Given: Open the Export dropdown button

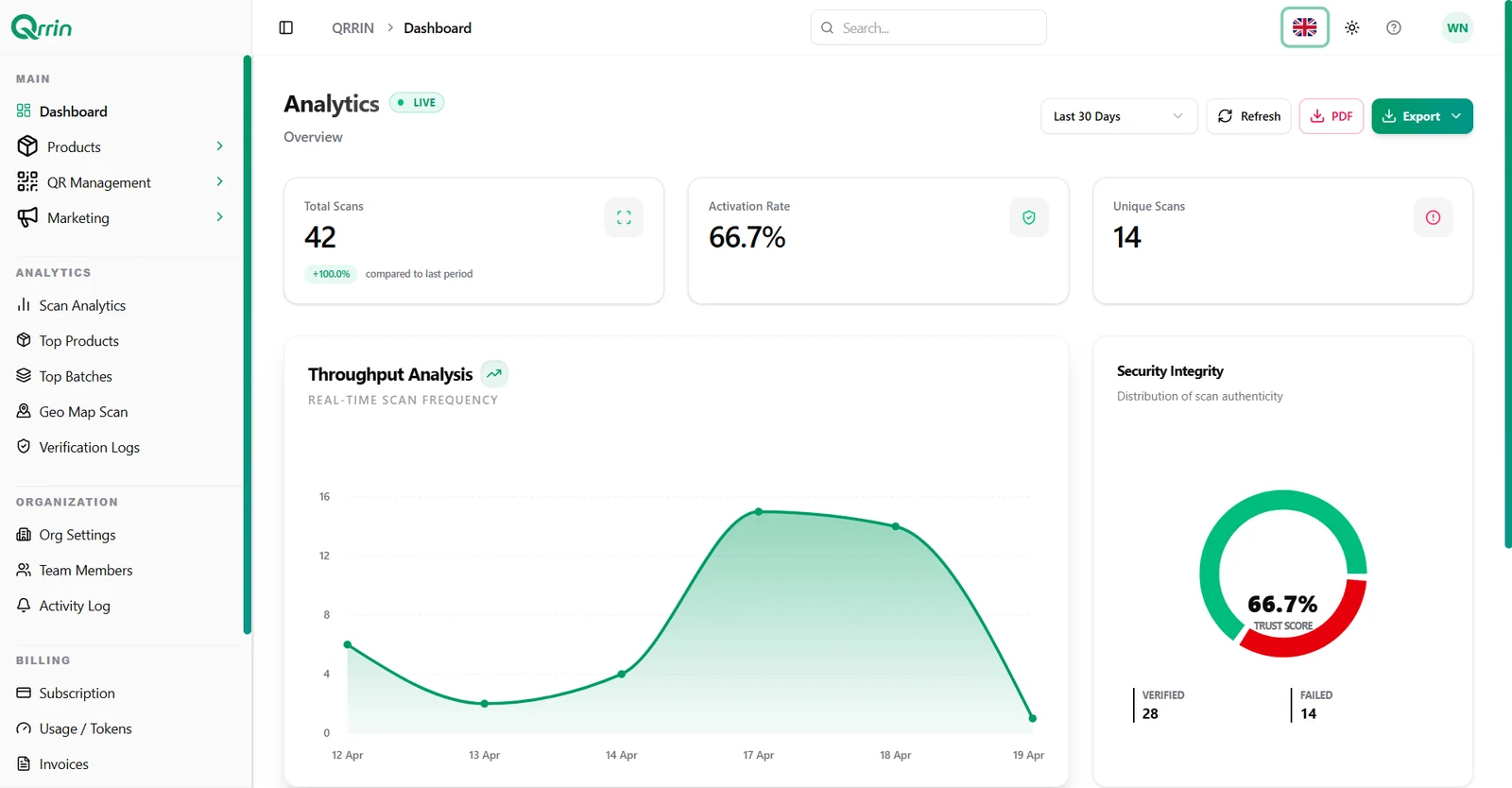Looking at the screenshot, I should [x=1422, y=116].
